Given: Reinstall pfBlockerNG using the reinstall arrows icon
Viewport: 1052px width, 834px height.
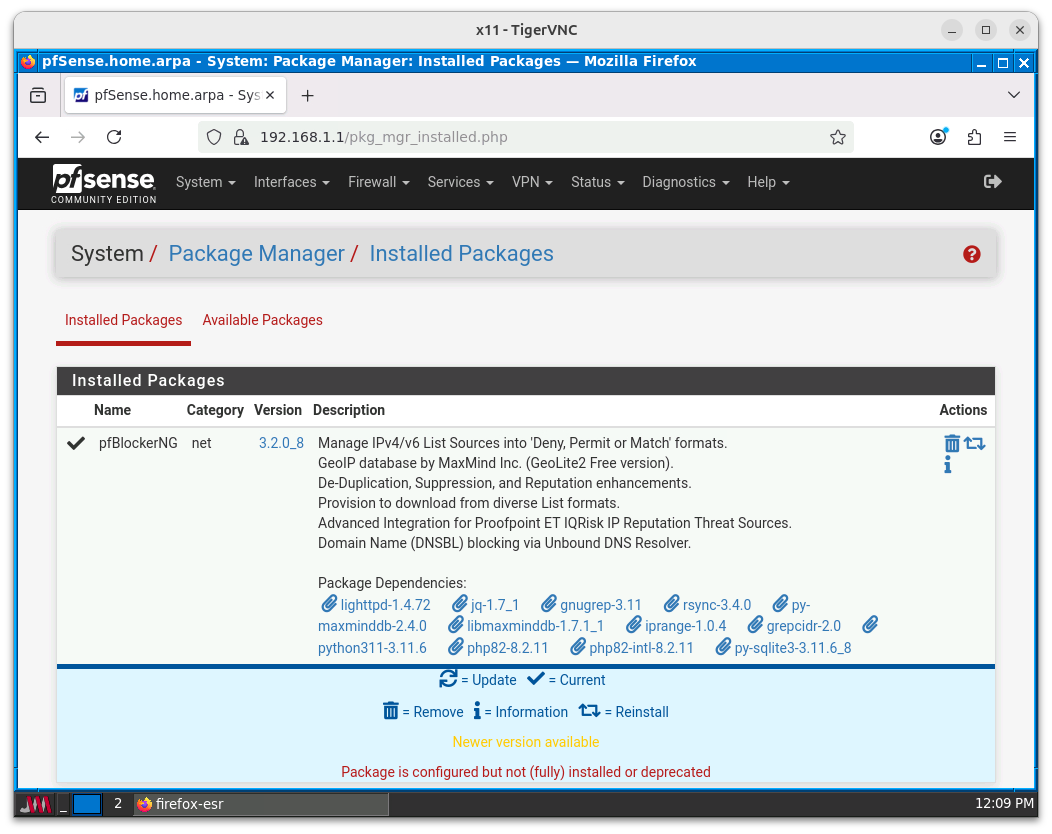Looking at the screenshot, I should (974, 444).
